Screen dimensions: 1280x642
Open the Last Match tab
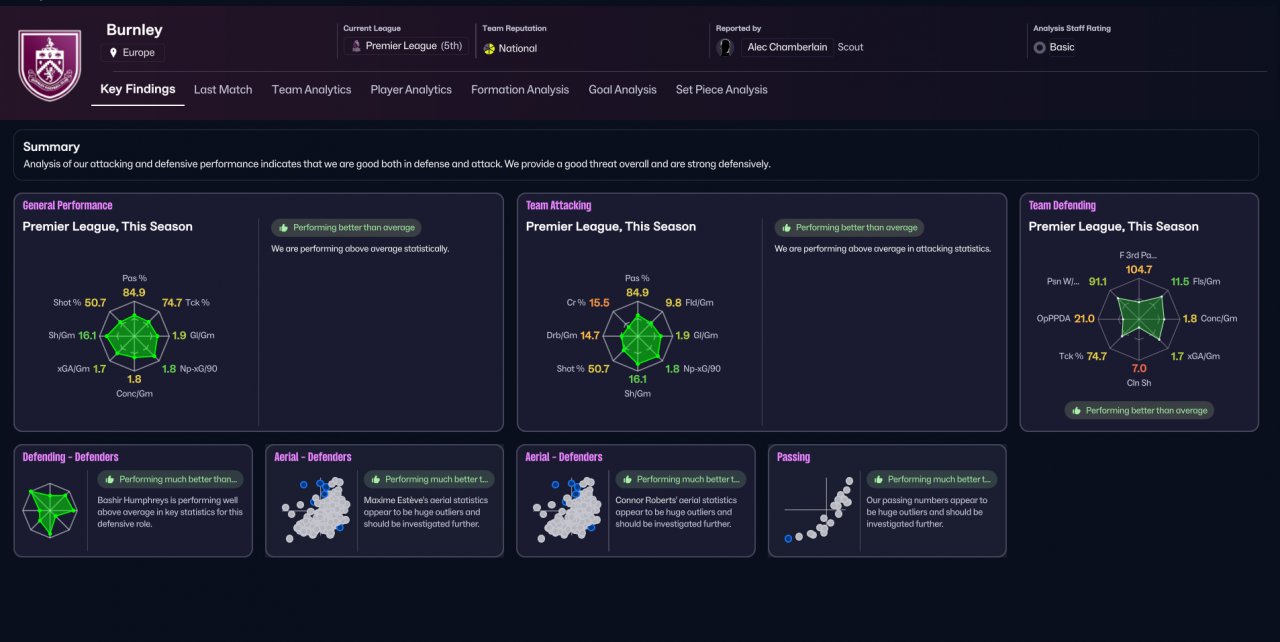coord(223,89)
